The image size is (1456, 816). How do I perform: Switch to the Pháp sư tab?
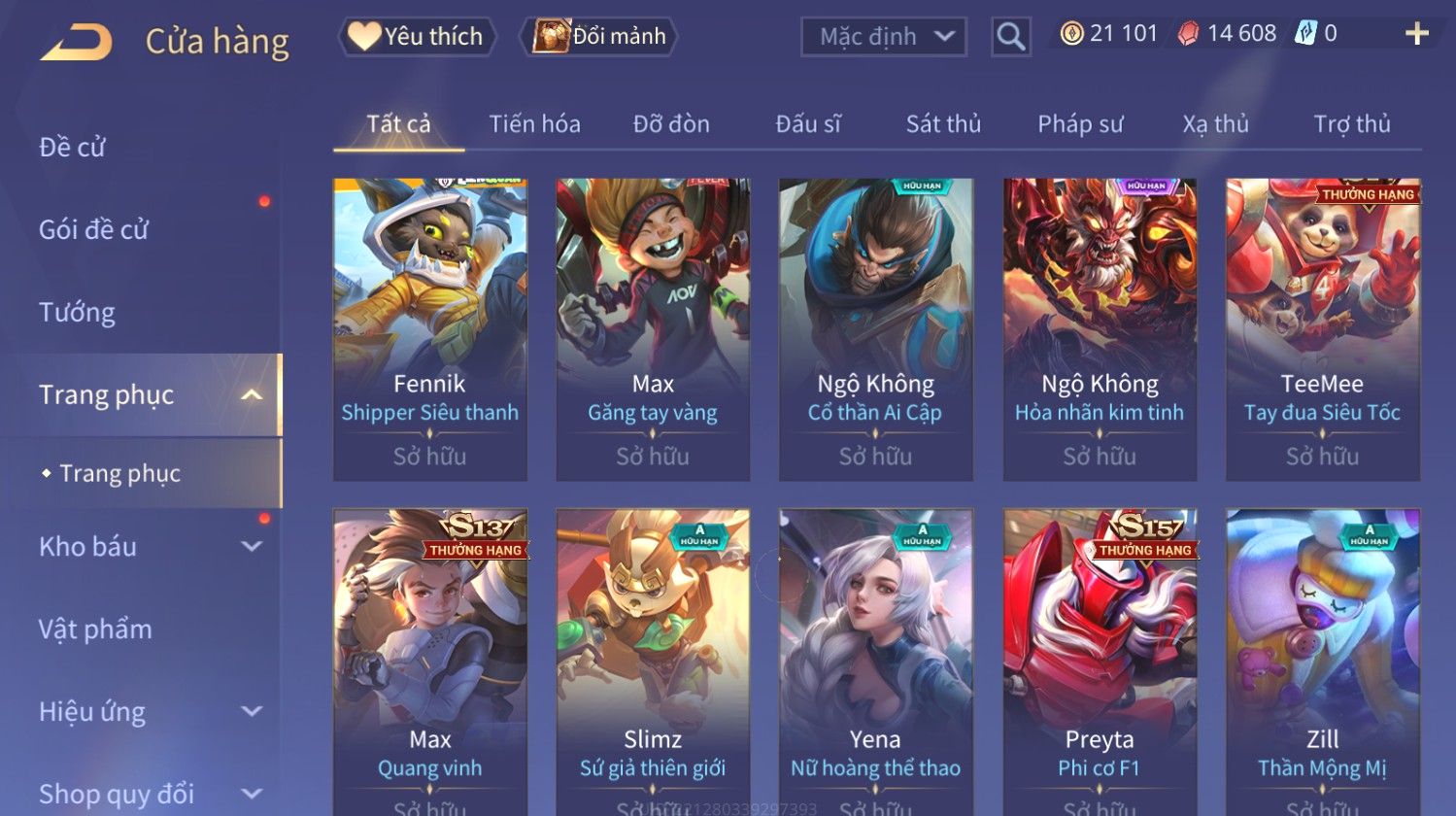point(1080,124)
